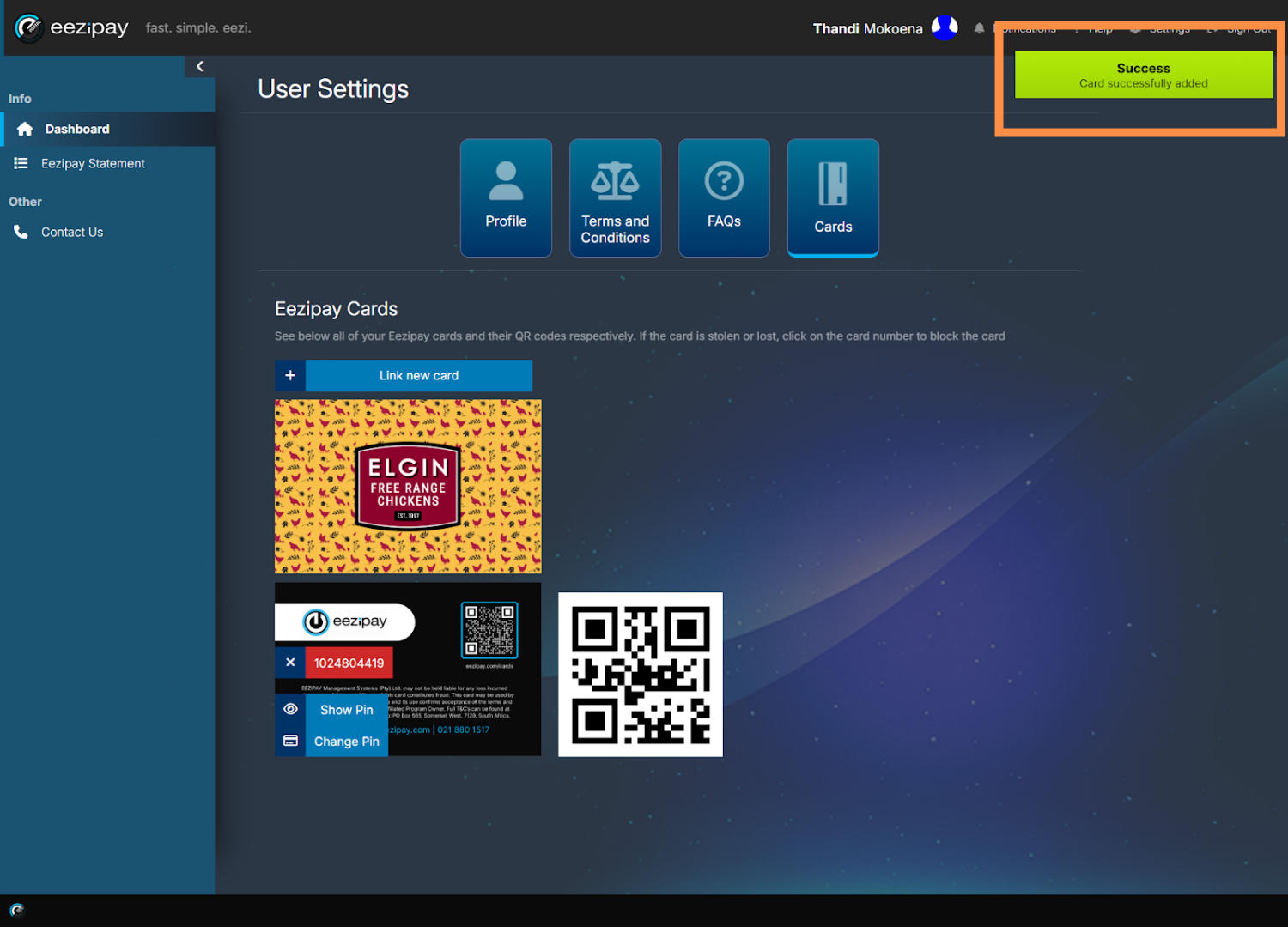This screenshot has height=927, width=1288.
Task: Click the X icon next to card number
Action: point(290,663)
